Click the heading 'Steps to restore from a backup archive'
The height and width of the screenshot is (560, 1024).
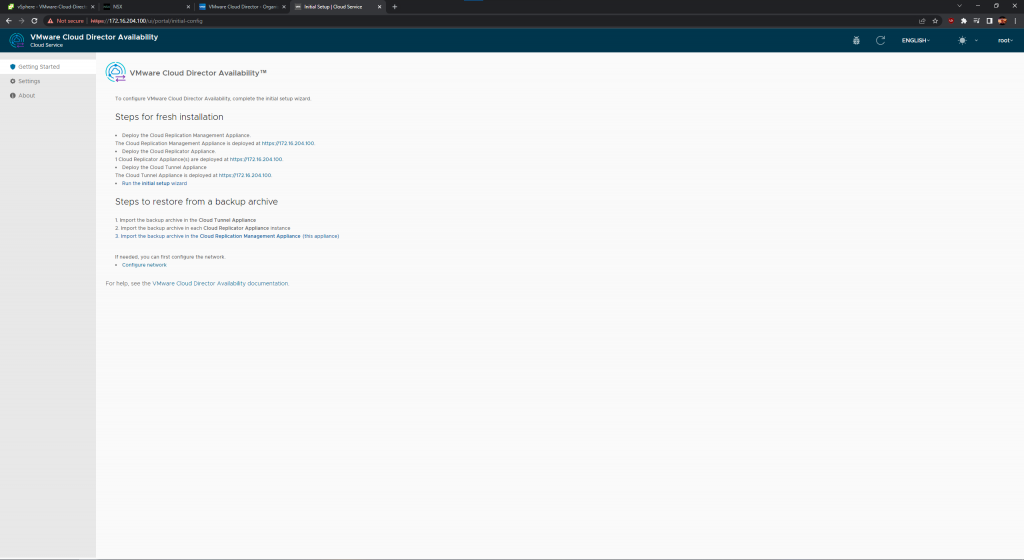pyautogui.click(x=197, y=202)
